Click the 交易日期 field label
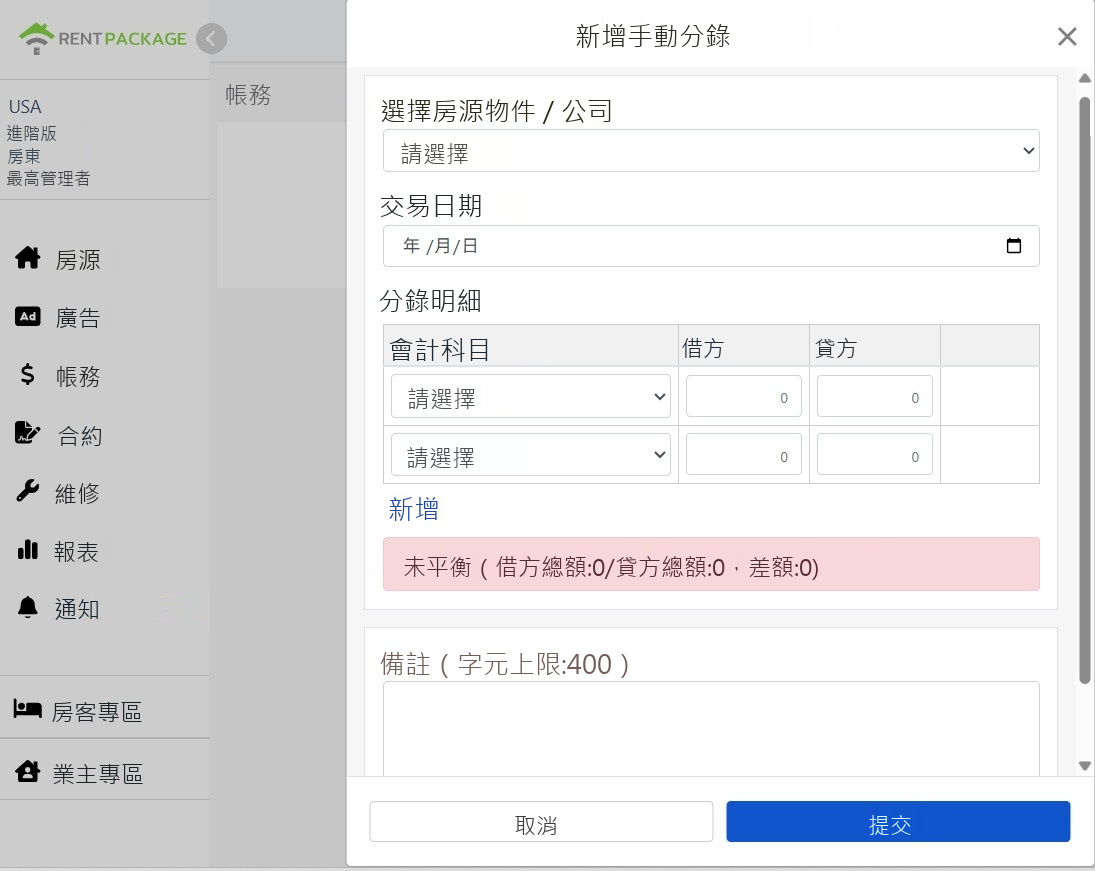This screenshot has height=871, width=1095. click(x=431, y=206)
